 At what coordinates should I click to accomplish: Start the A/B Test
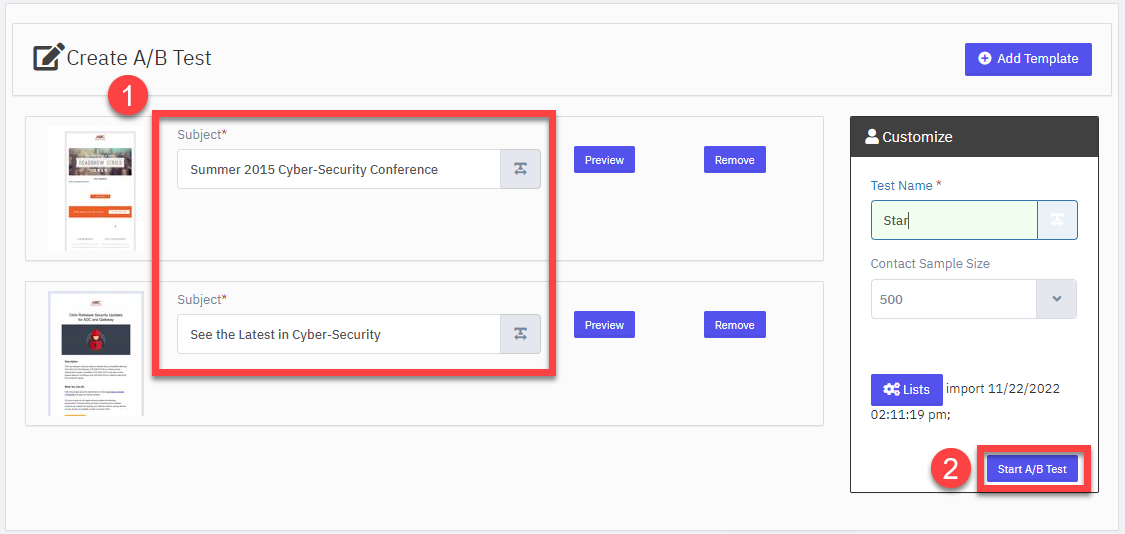[1032, 469]
